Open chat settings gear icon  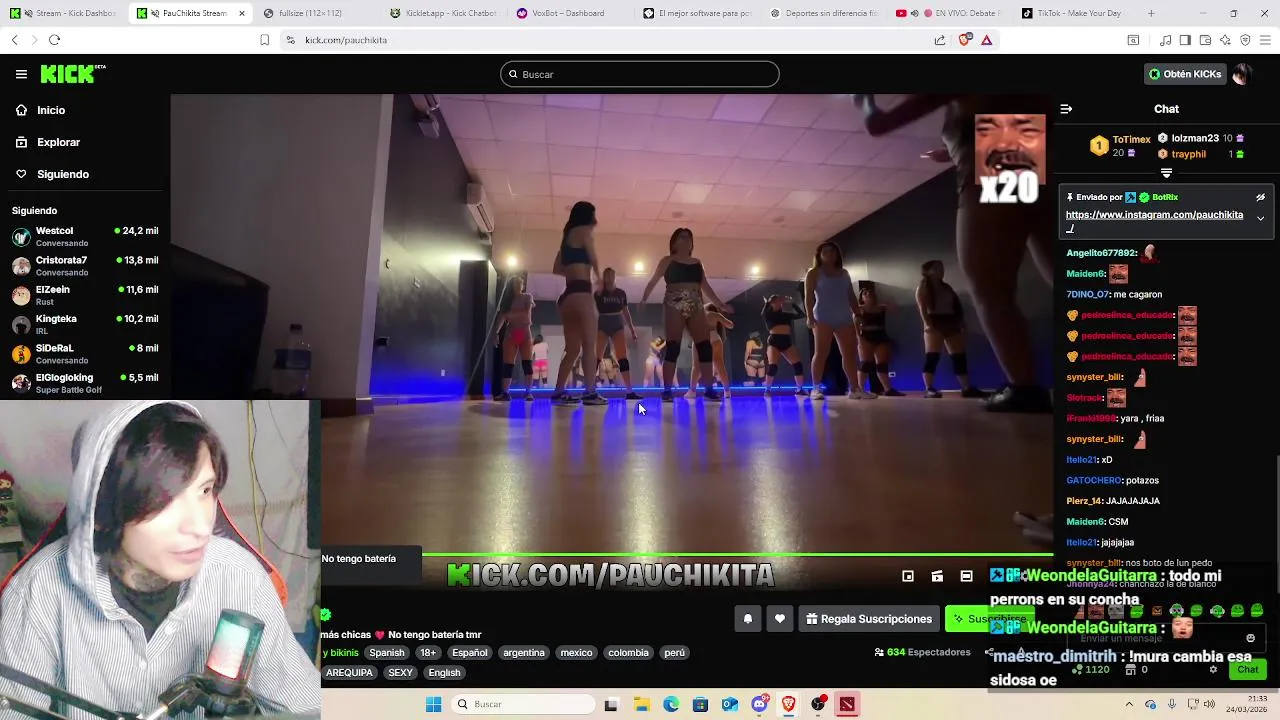pos(1213,670)
